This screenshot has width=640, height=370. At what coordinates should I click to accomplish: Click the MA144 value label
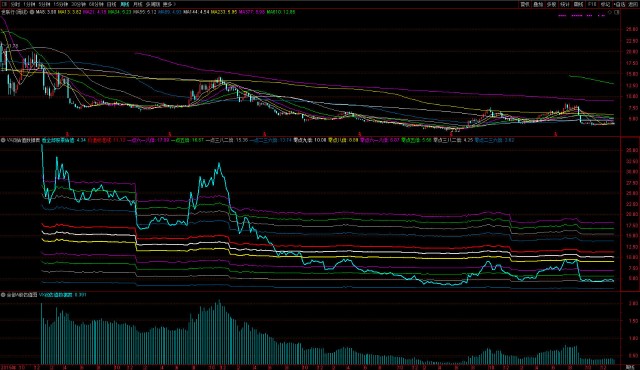(196, 12)
